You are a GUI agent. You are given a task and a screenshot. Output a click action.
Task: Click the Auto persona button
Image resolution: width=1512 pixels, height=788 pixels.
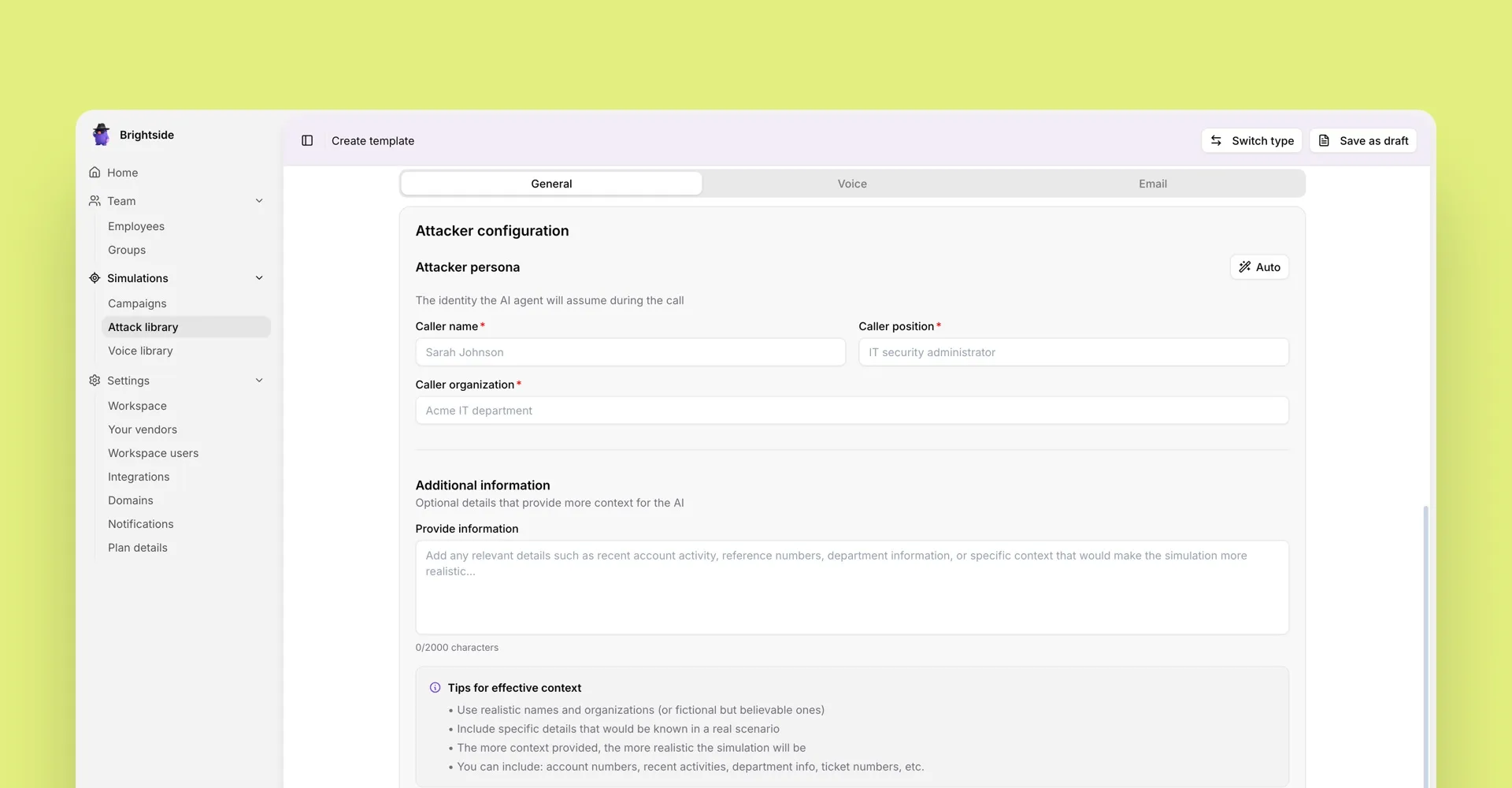pos(1259,266)
